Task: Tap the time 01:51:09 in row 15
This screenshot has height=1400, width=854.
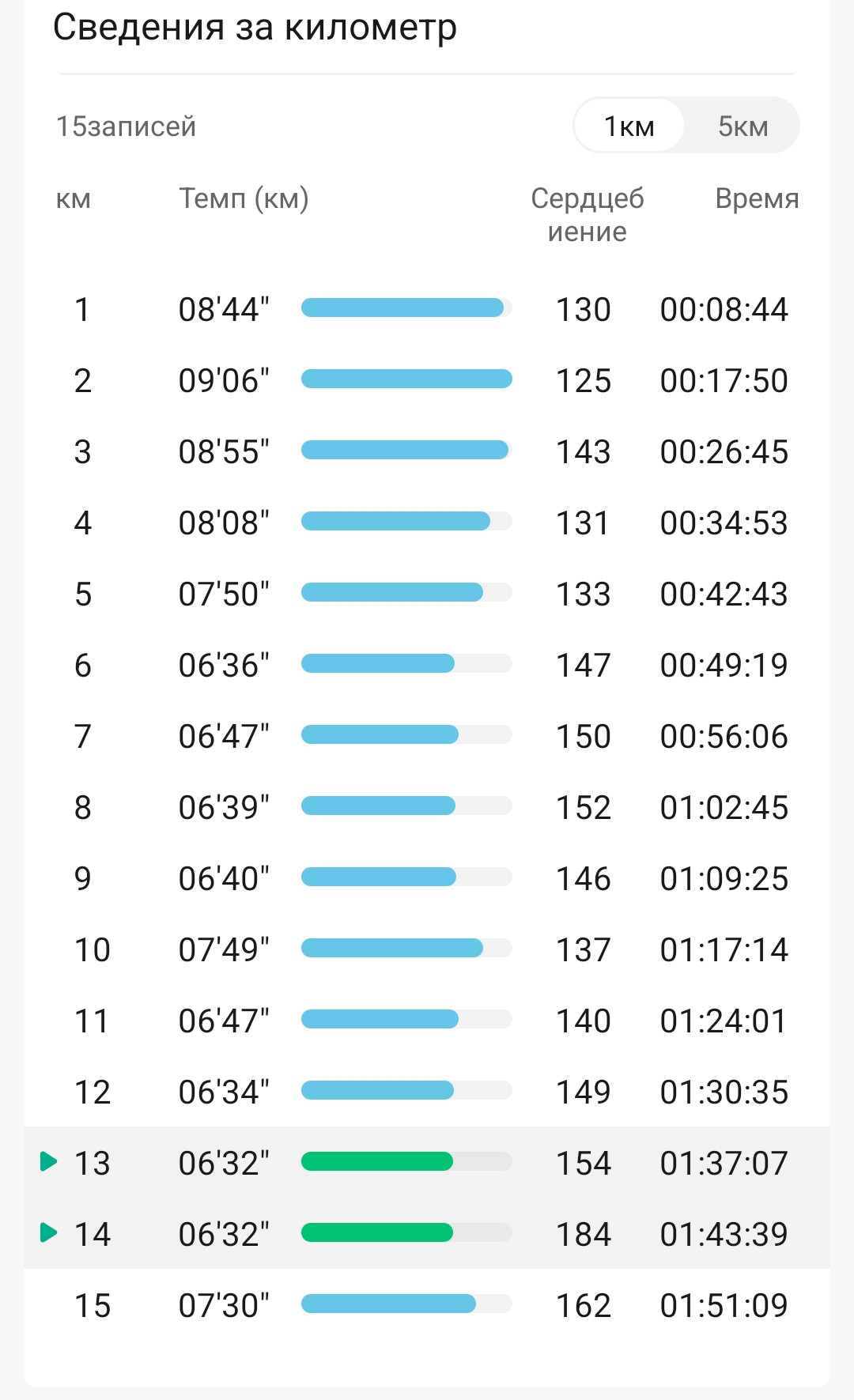Action: 724,1306
